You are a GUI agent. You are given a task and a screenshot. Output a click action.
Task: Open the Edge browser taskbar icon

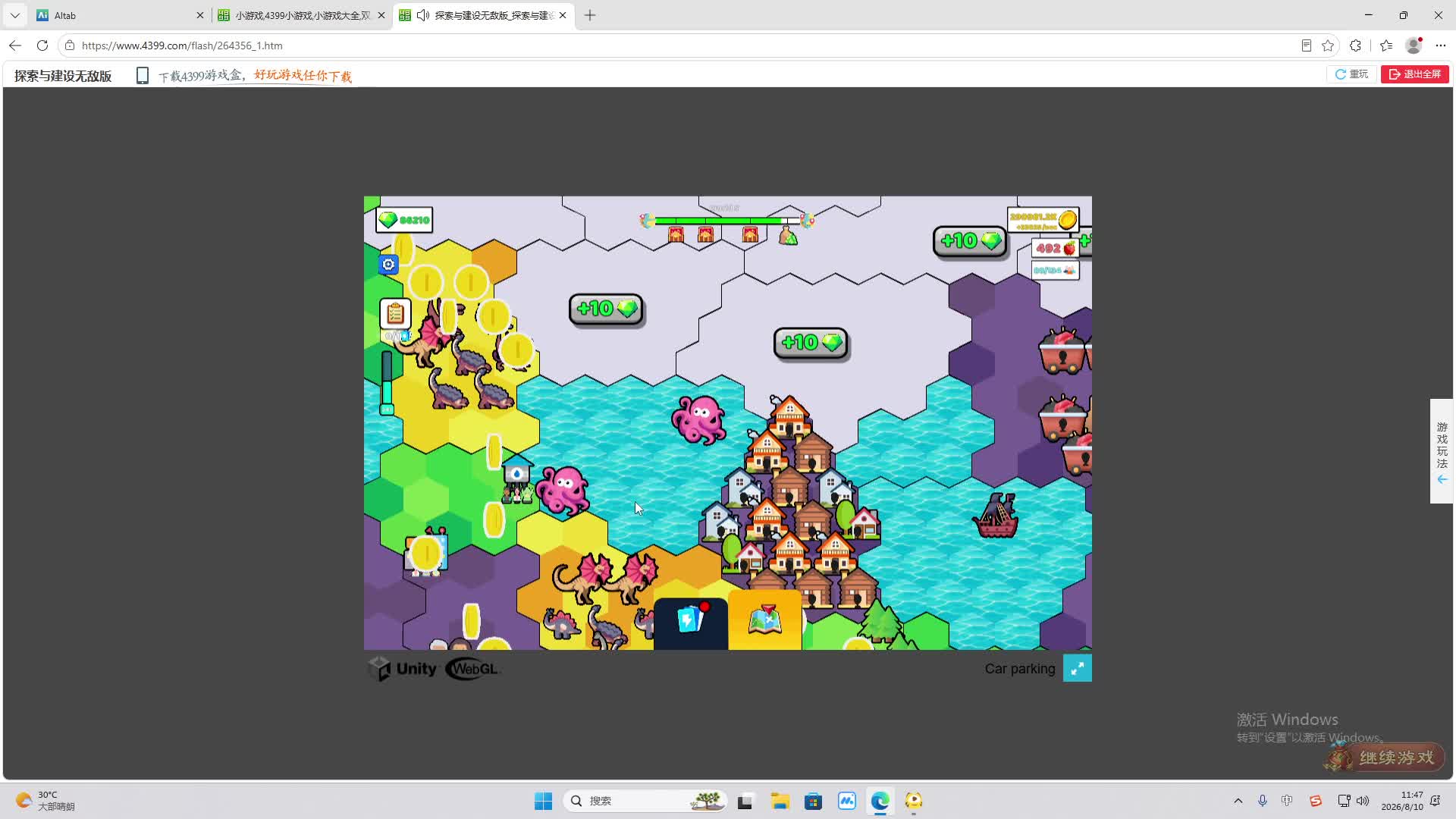880,801
